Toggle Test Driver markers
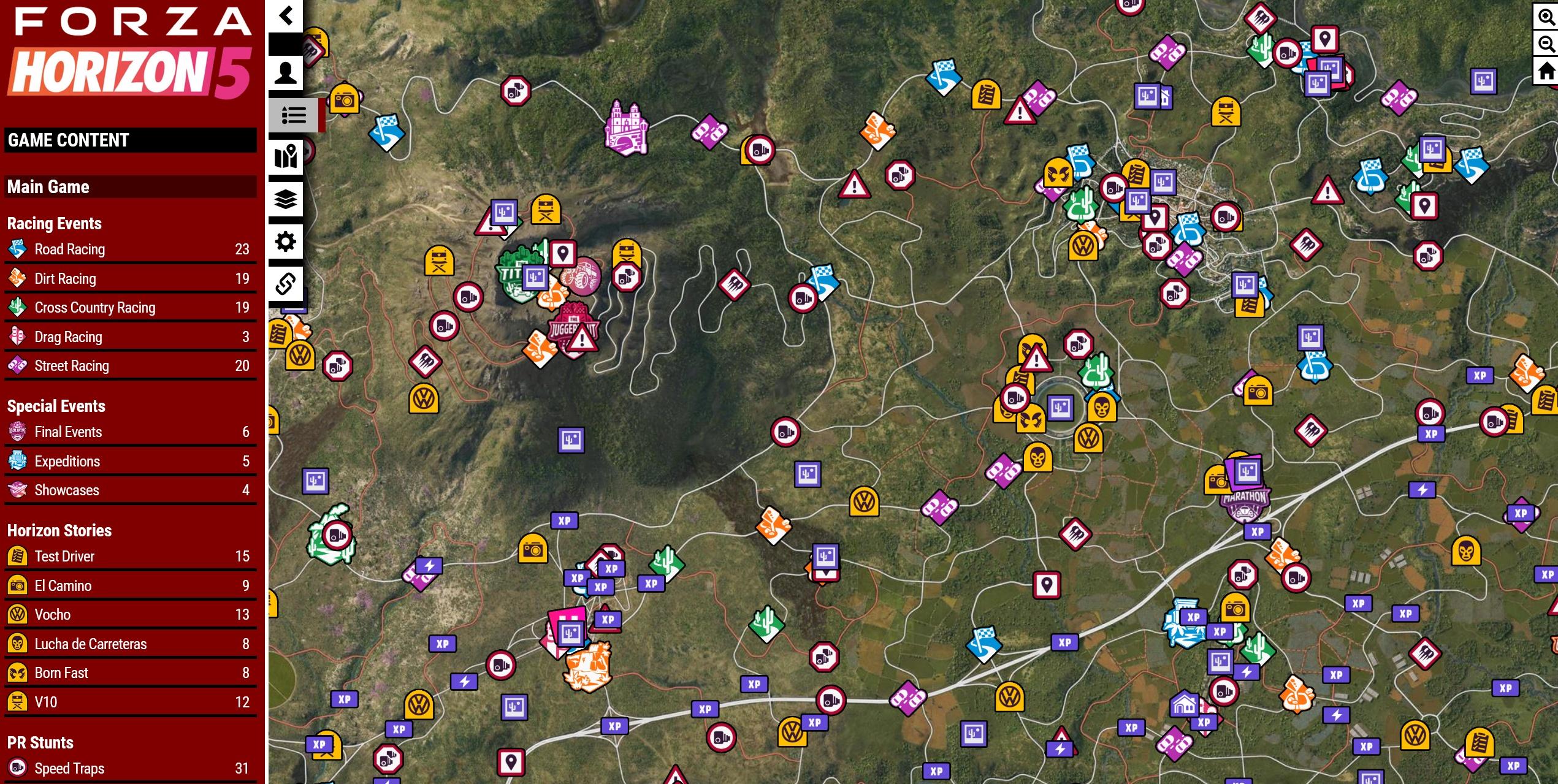The height and width of the screenshot is (784, 1558). click(130, 557)
